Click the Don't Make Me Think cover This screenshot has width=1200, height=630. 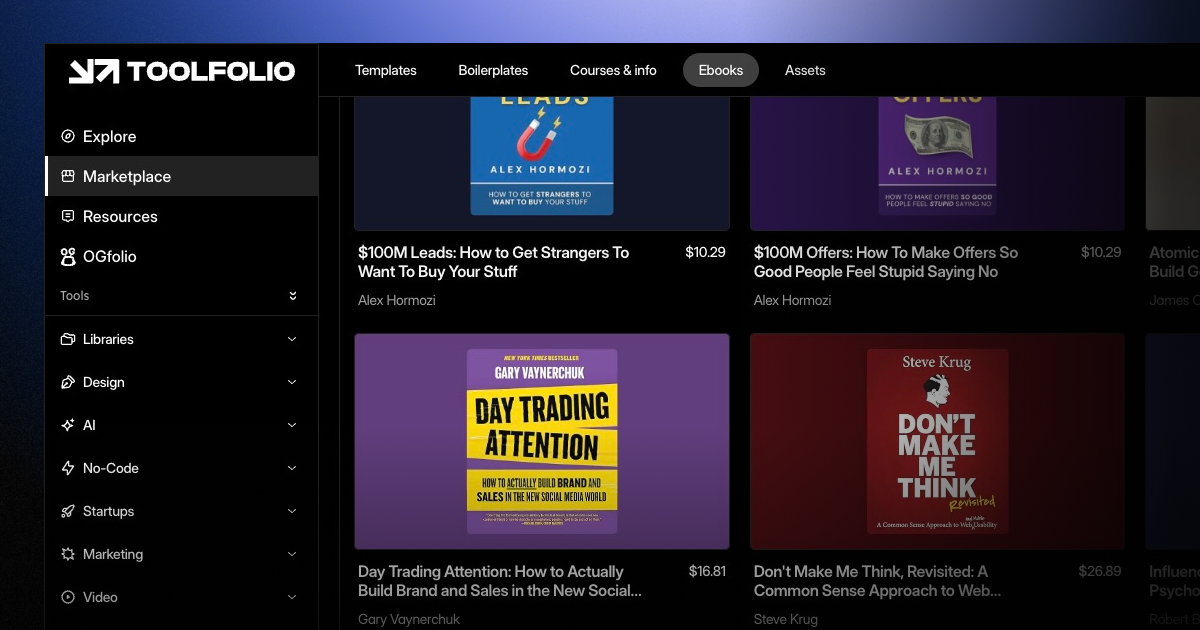pos(938,442)
